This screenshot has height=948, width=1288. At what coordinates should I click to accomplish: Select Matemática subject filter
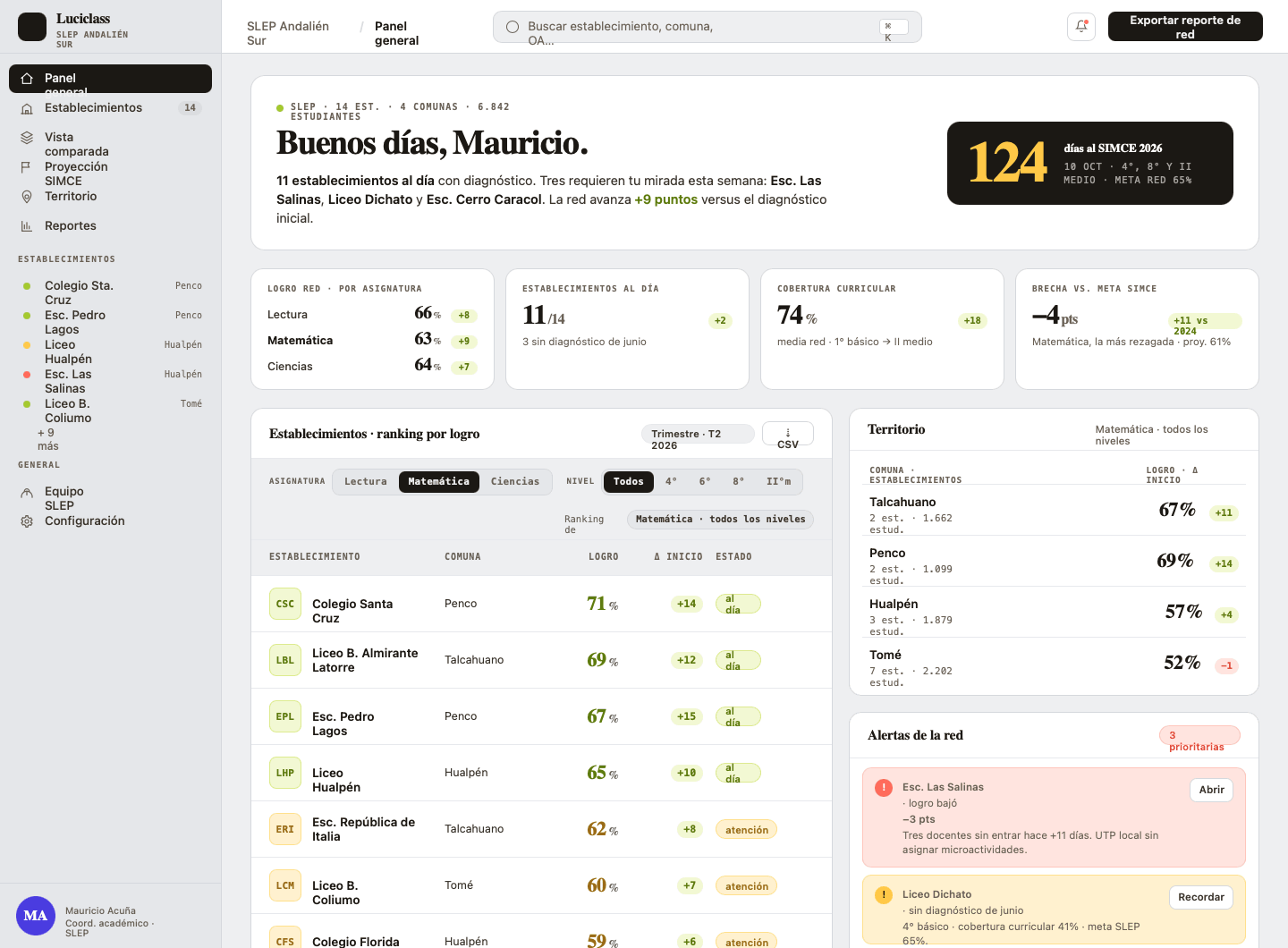pyautogui.click(x=439, y=481)
